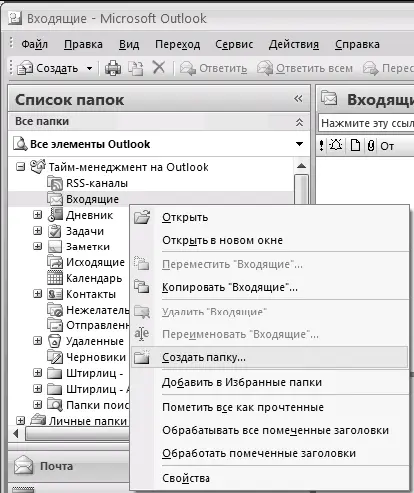Click the Move to Folder toolbar icon
The height and width of the screenshot is (493, 414).
pos(136,68)
